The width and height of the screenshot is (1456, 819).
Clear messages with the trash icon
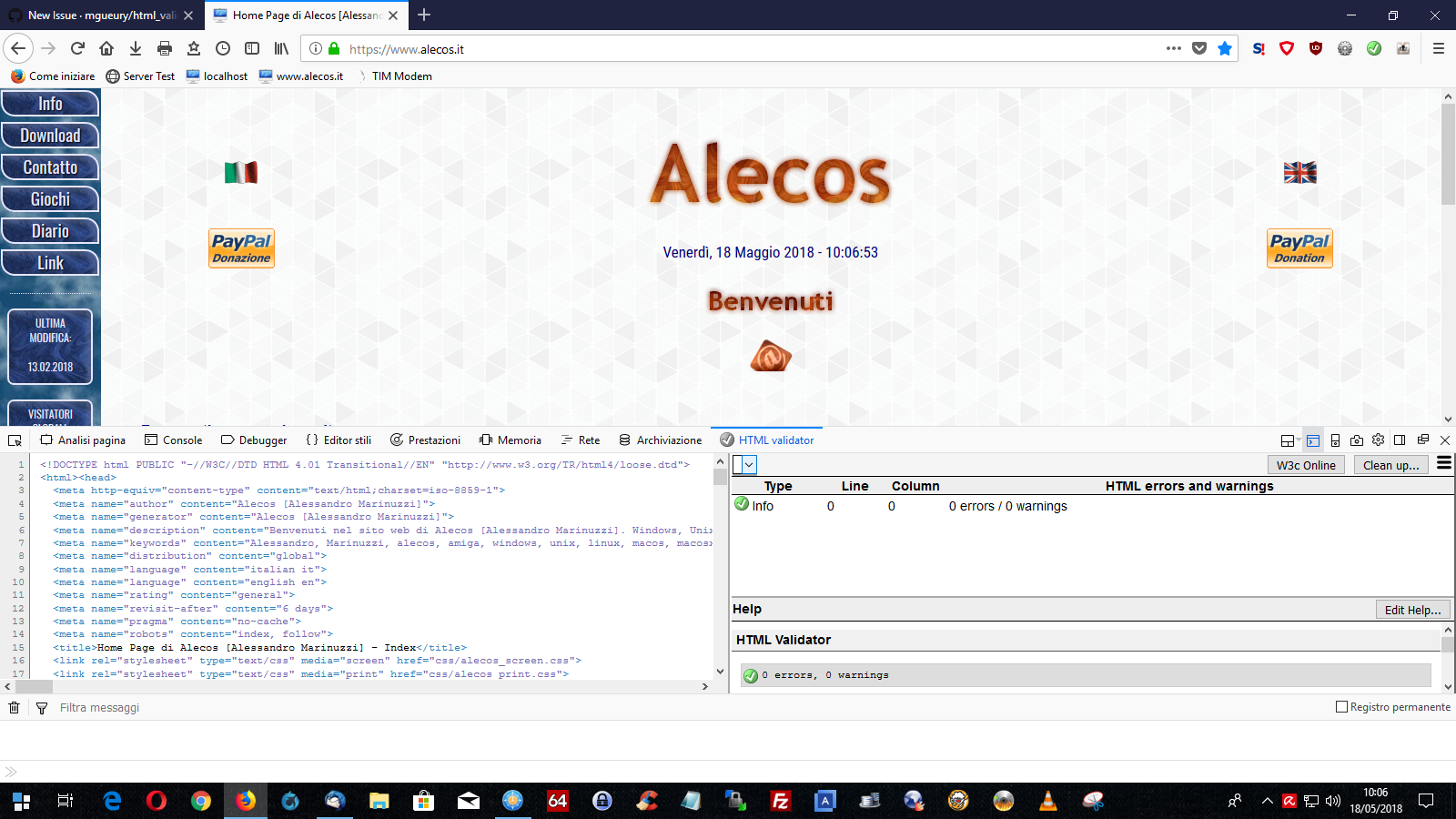14,707
